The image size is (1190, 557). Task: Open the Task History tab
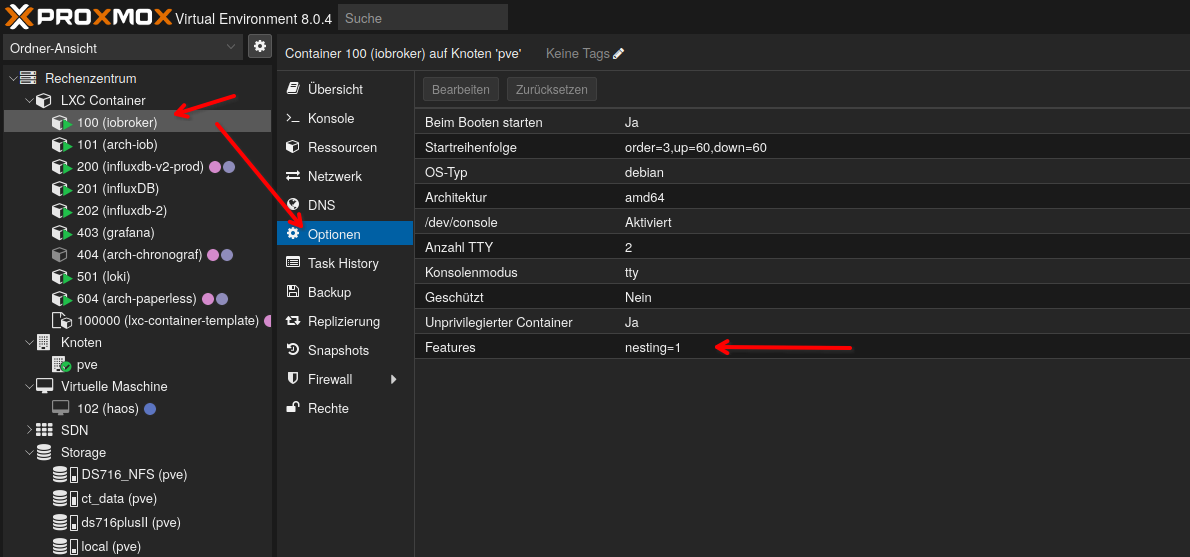pyautogui.click(x=345, y=263)
